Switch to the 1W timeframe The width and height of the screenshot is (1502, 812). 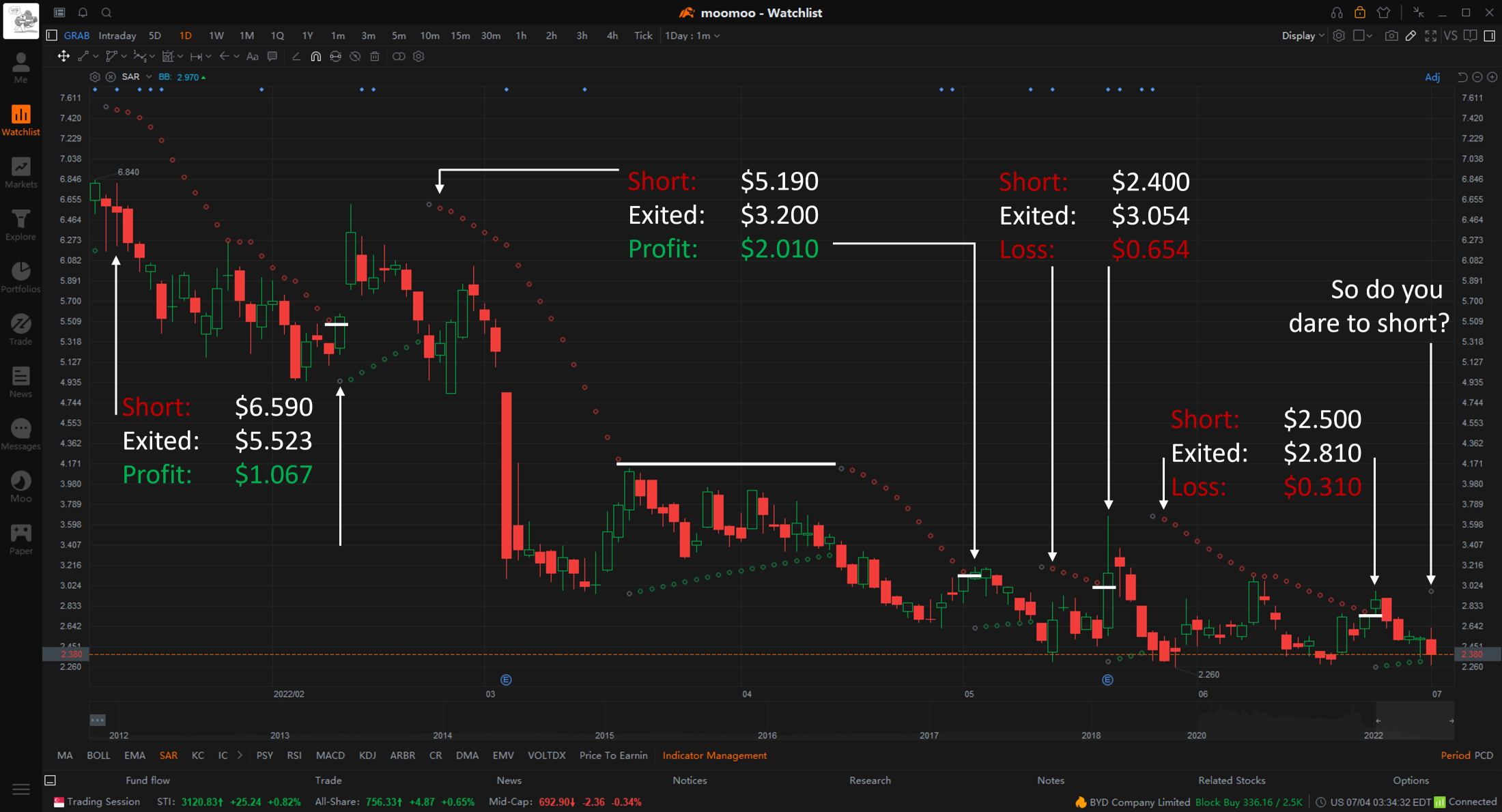[x=216, y=35]
